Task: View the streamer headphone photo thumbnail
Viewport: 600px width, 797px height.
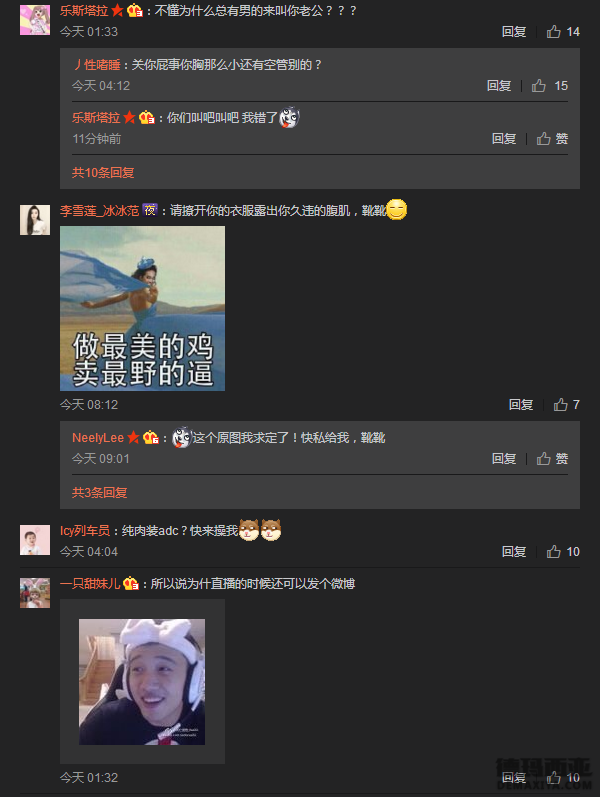Action: pyautogui.click(x=142, y=682)
